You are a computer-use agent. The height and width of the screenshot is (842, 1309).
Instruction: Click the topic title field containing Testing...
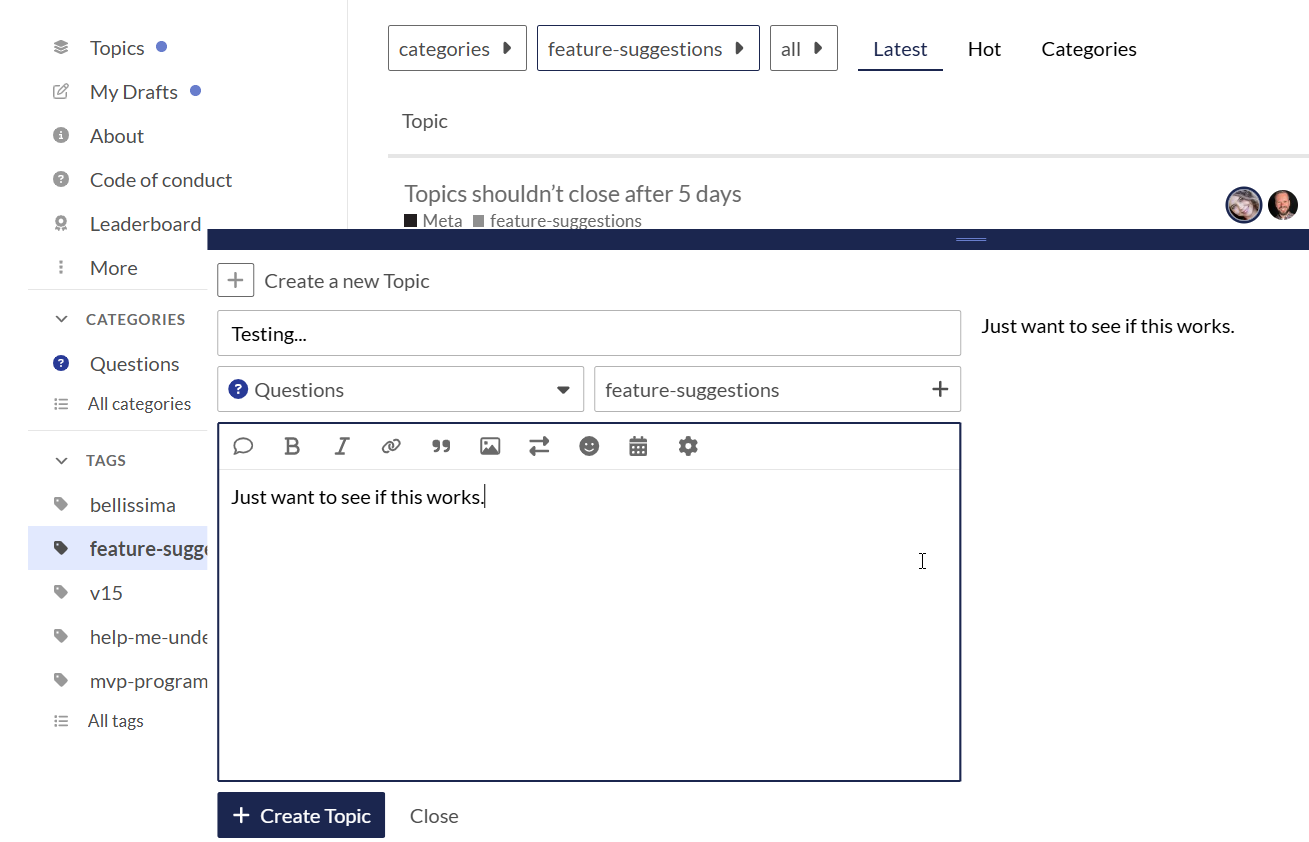point(589,333)
